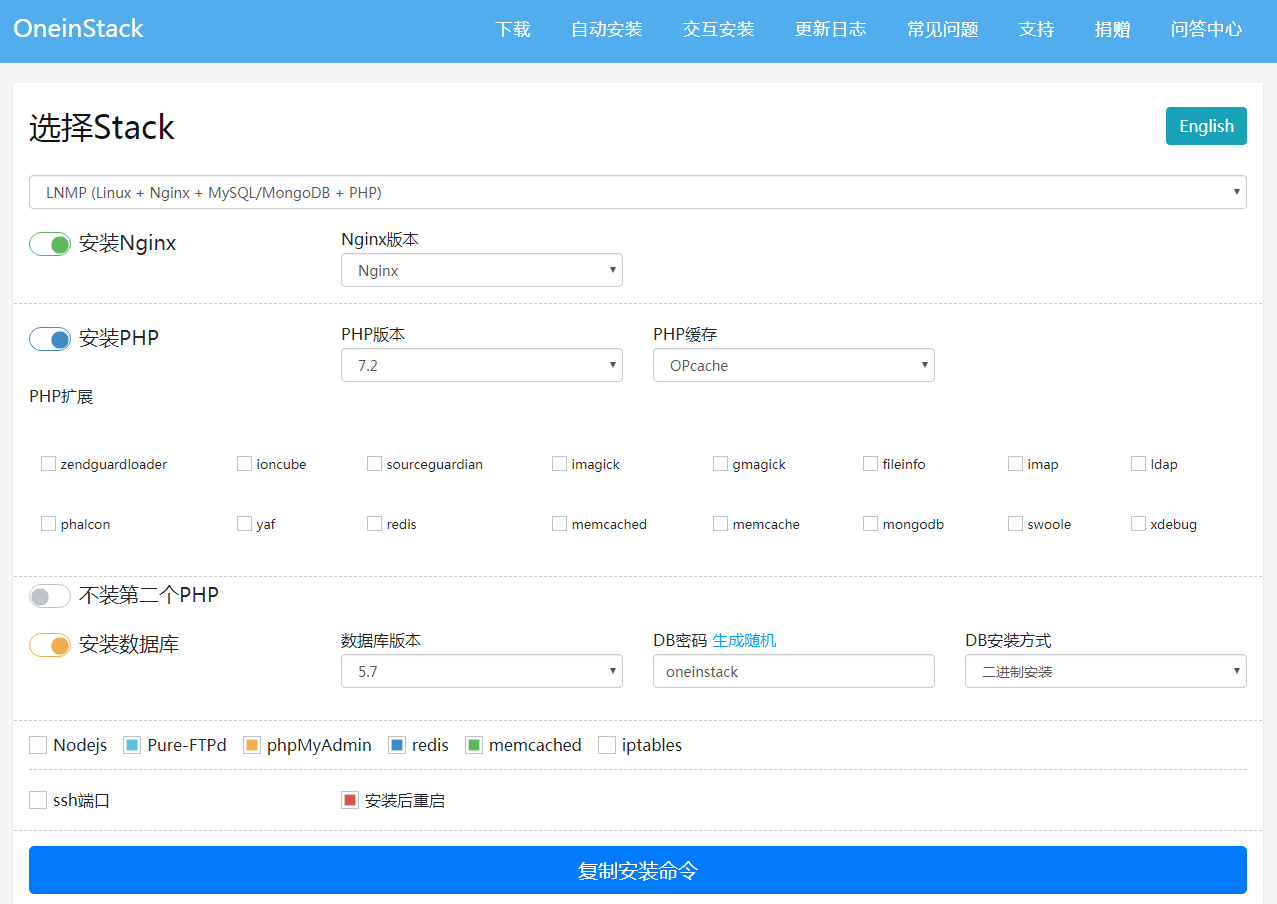Enable the swoole PHP extension
This screenshot has height=904, width=1277.
1015,524
